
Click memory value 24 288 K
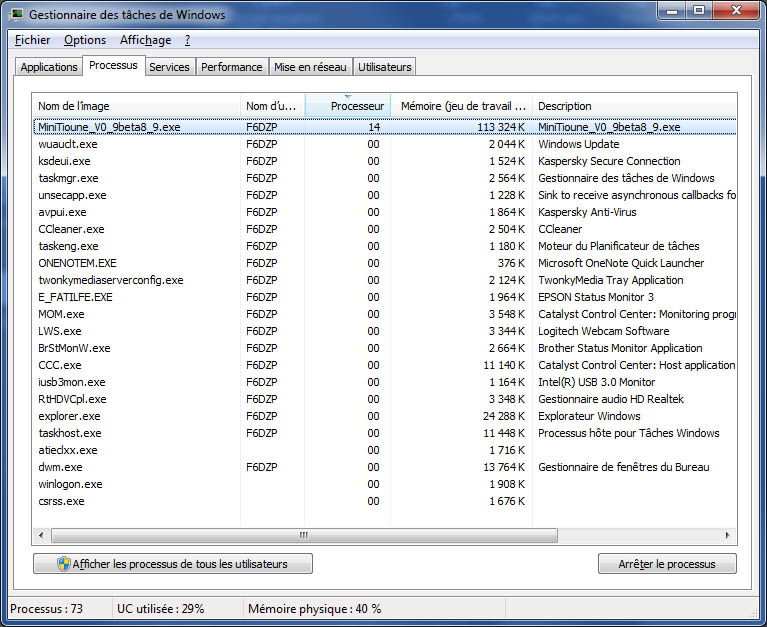(504, 416)
